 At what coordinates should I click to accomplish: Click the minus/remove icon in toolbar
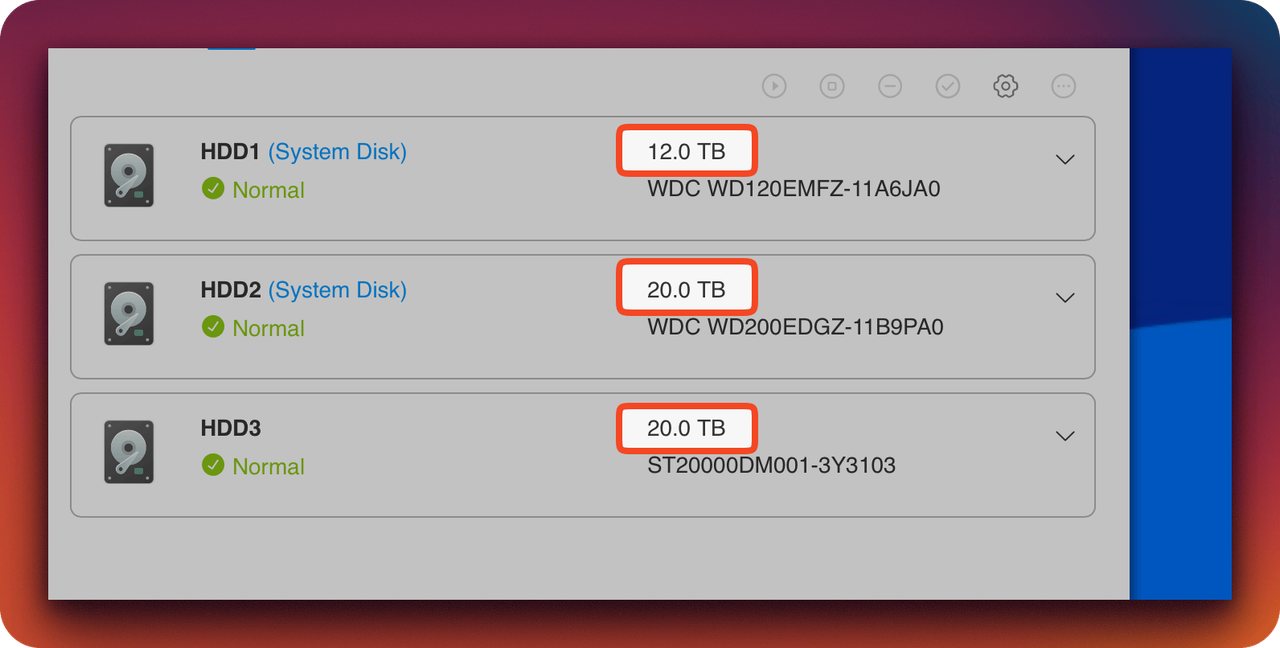click(x=890, y=86)
